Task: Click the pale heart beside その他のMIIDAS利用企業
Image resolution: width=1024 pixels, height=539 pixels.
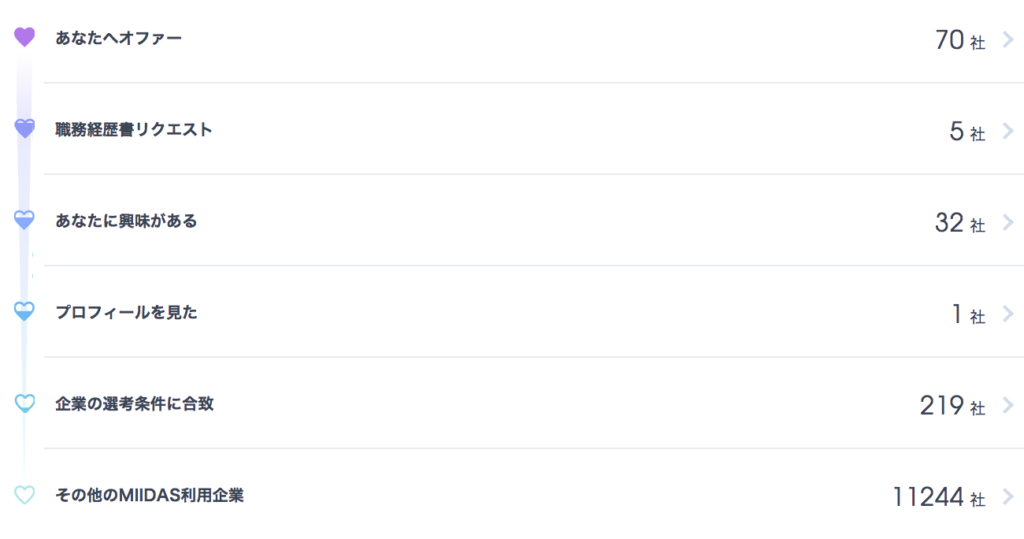Action: [25, 495]
